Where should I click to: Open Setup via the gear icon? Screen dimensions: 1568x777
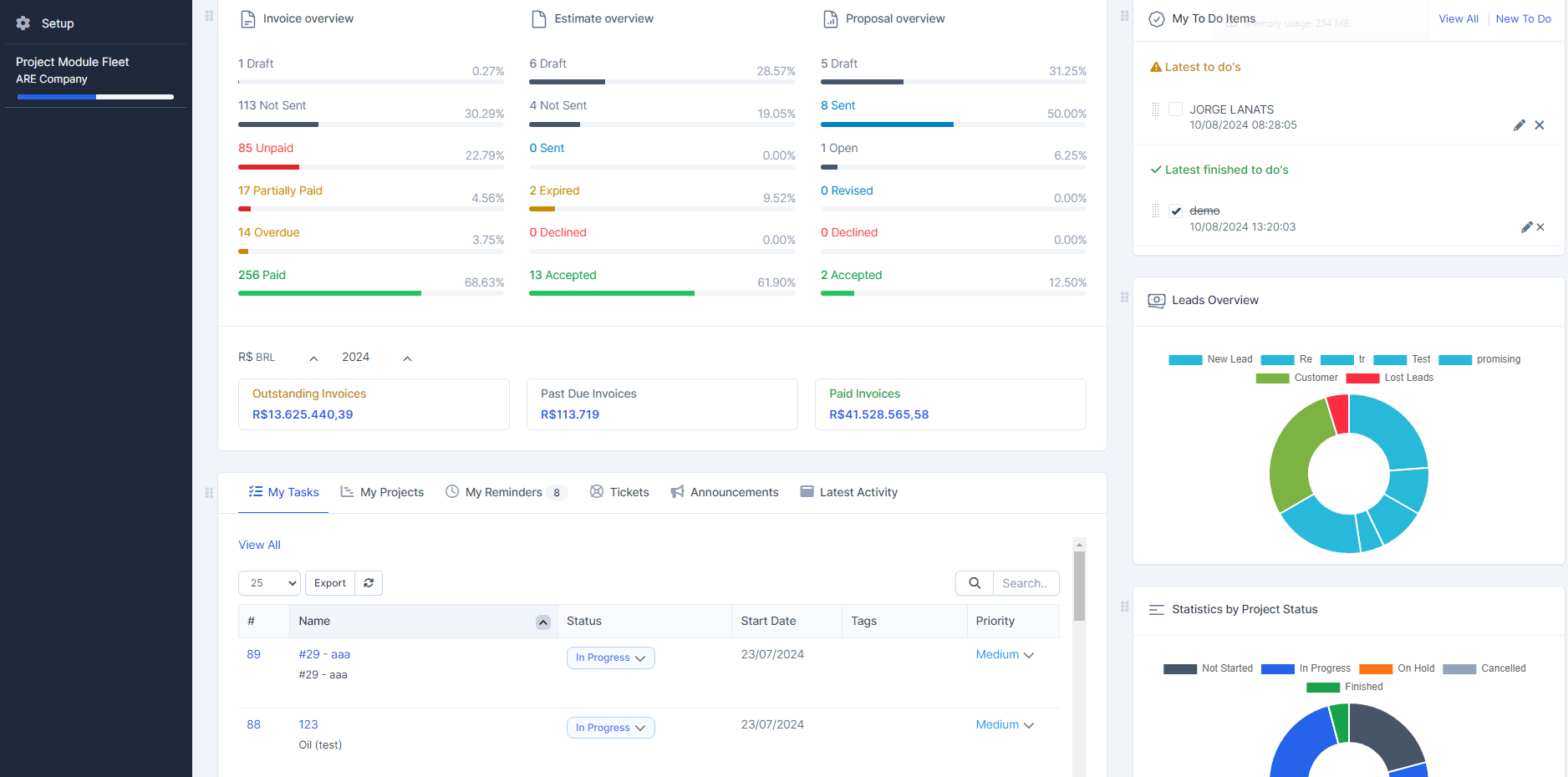coord(23,23)
